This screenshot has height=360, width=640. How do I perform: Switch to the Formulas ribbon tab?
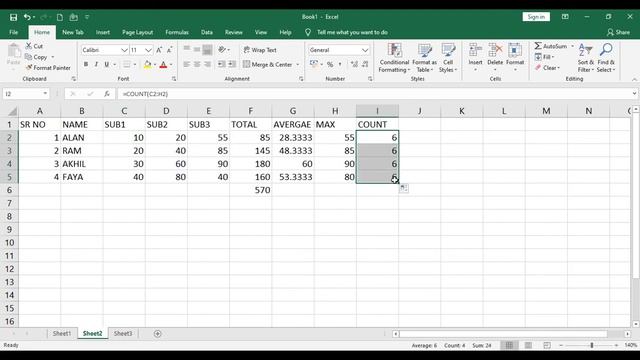[x=177, y=32]
